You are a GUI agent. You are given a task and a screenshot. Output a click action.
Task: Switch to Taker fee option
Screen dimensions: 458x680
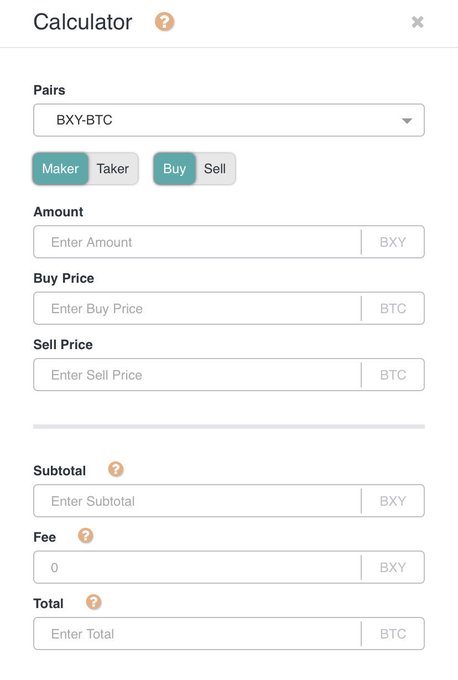(113, 168)
